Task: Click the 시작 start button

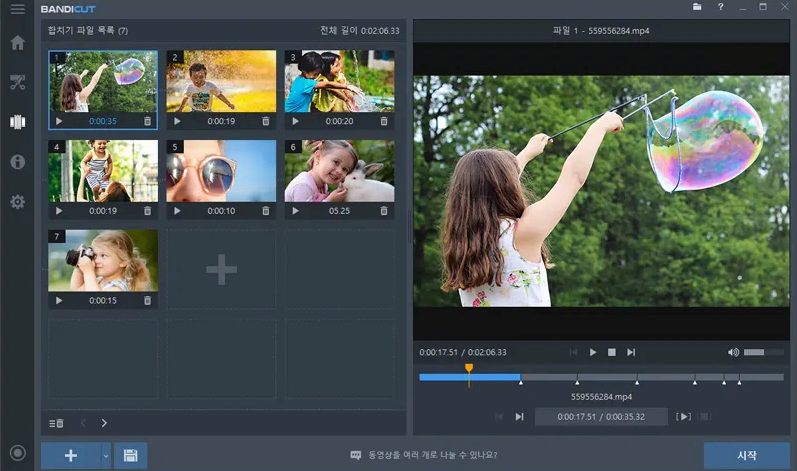Action: 747,455
